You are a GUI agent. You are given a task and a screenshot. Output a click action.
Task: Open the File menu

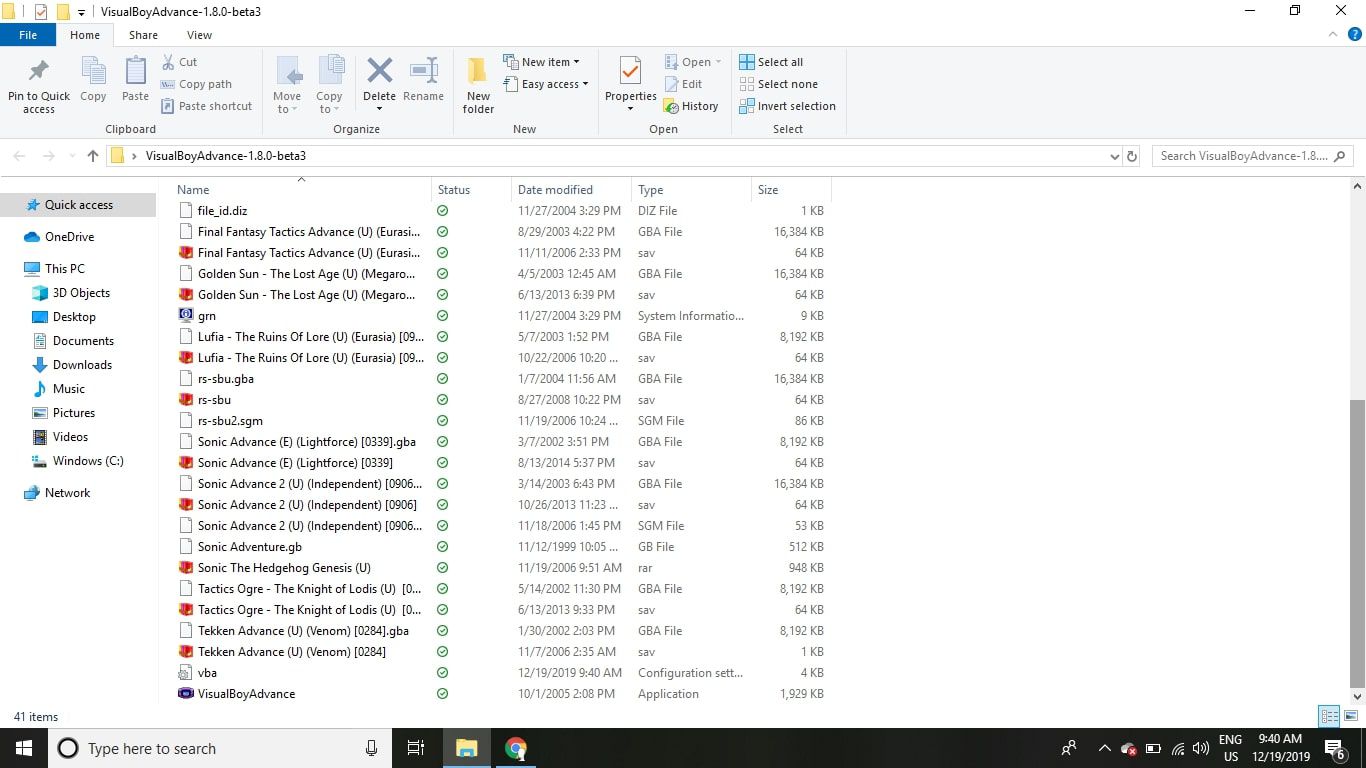pos(28,35)
